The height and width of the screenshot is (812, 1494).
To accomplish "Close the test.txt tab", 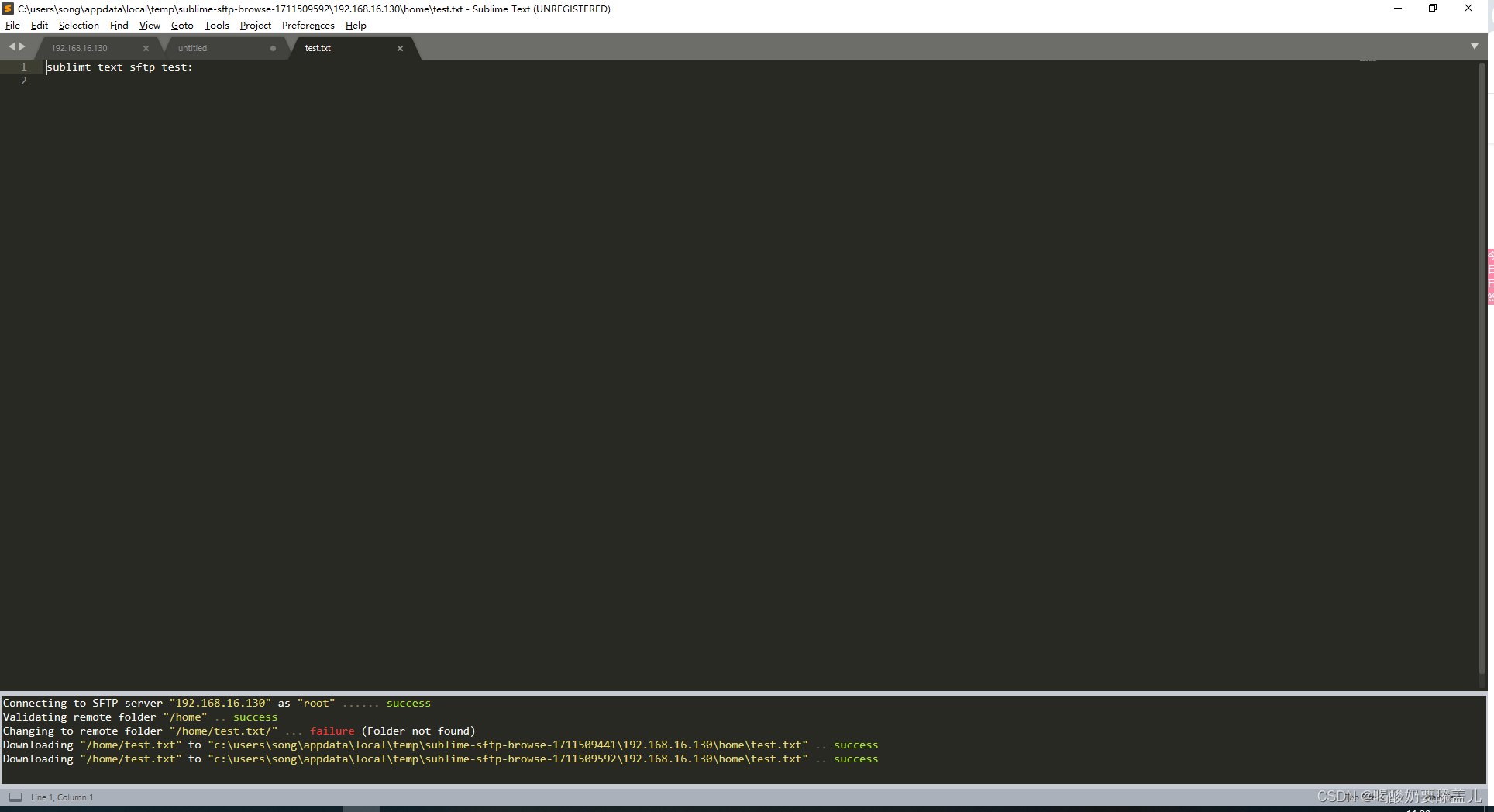I will point(400,48).
